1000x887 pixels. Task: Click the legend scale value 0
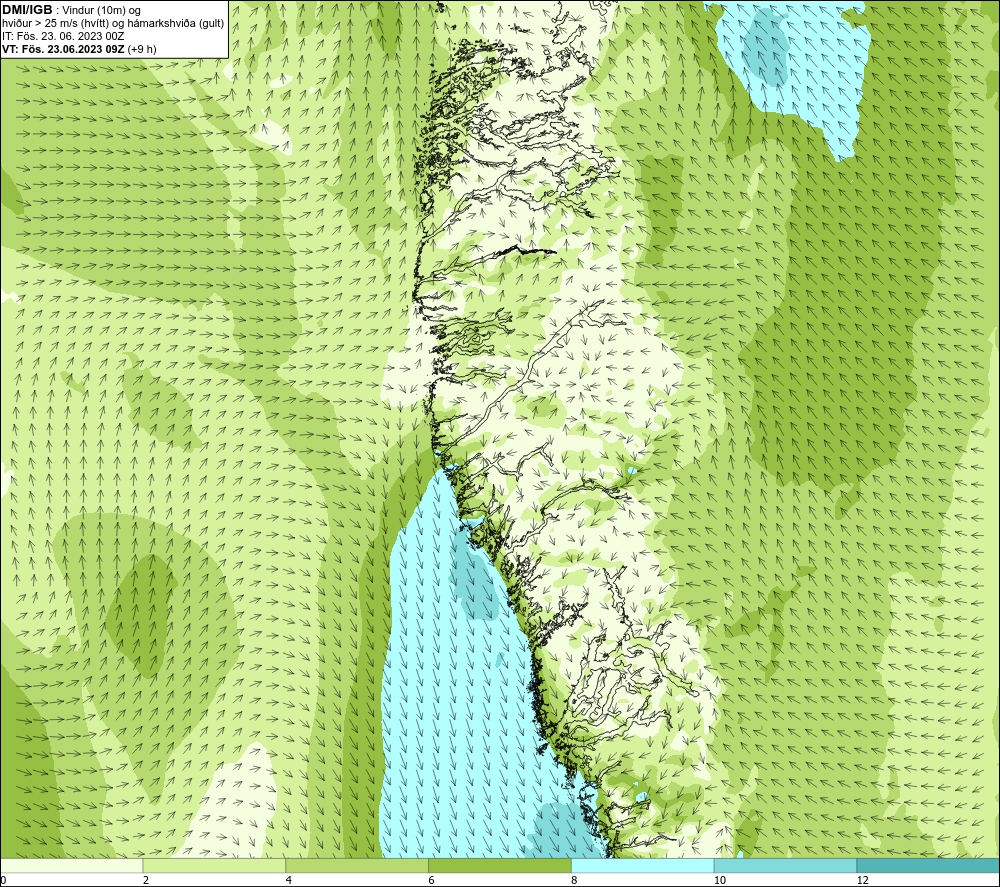coord(3,880)
